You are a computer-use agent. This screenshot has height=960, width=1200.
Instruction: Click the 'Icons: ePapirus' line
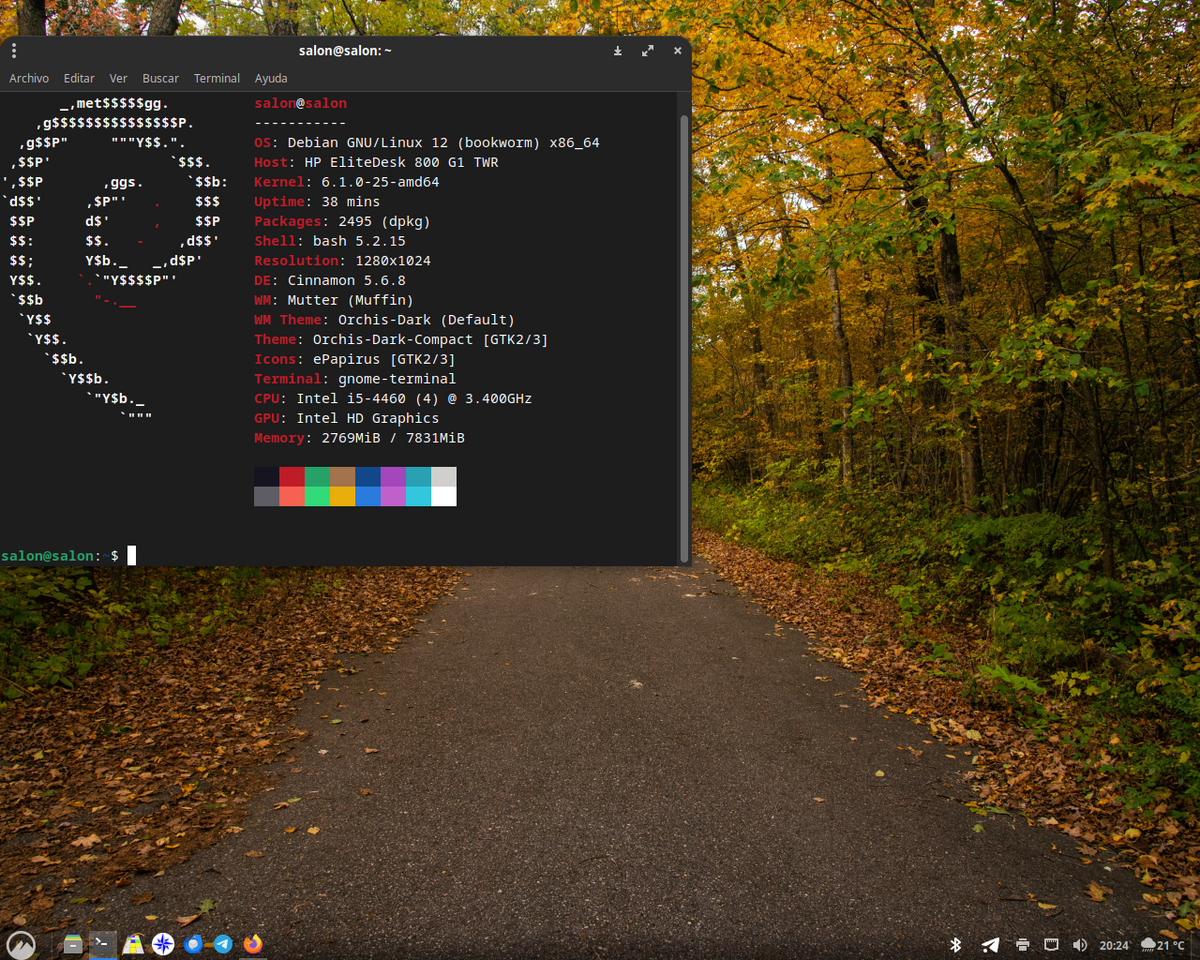pyautogui.click(x=355, y=359)
